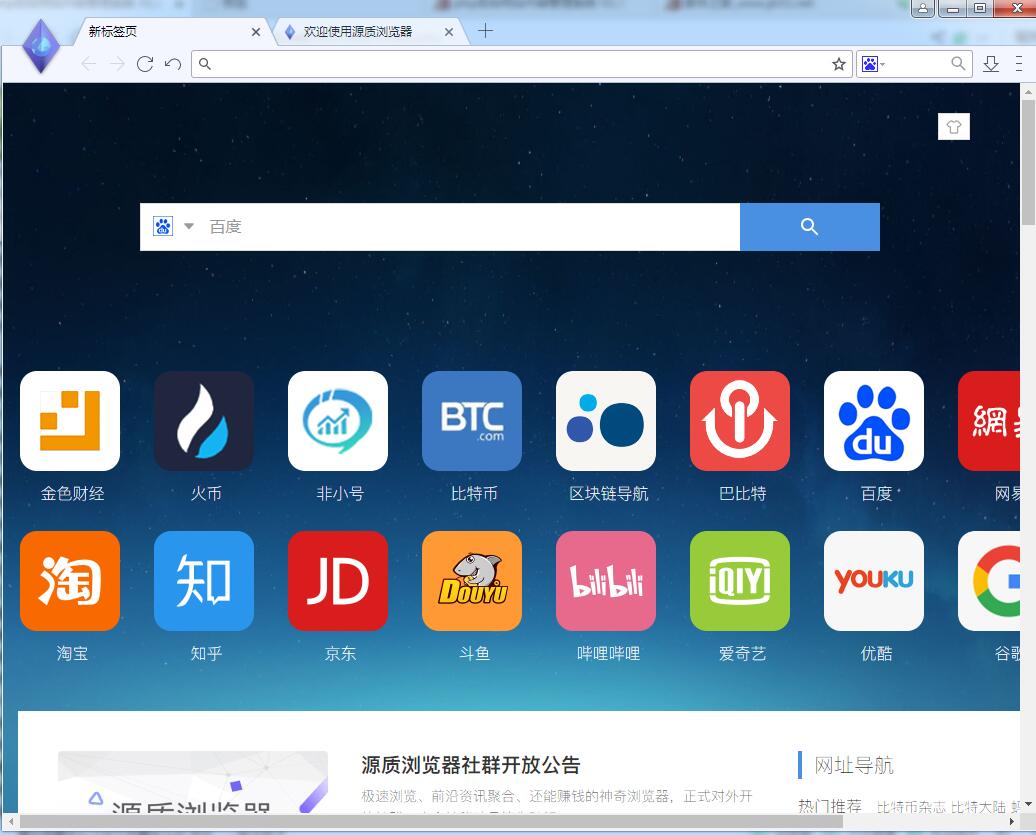
Task: Open the 知乎 shortcut icon
Action: tap(204, 581)
